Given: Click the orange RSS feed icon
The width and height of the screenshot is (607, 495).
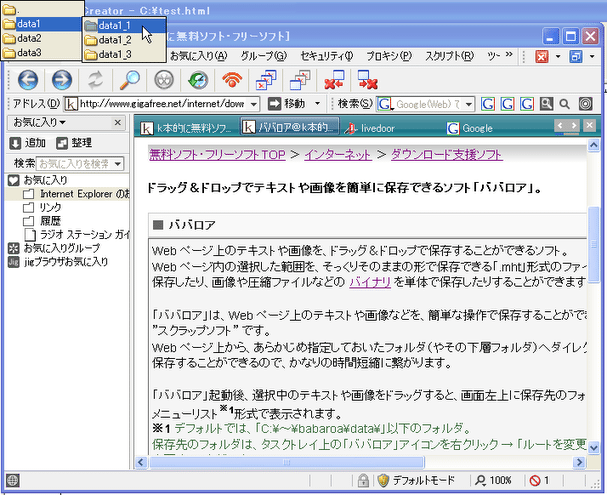Looking at the screenshot, I should [232, 80].
